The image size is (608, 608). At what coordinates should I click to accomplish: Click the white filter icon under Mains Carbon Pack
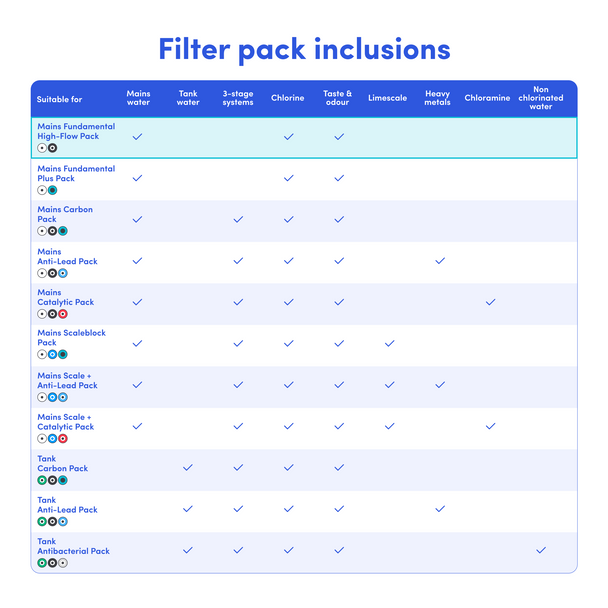(42, 231)
